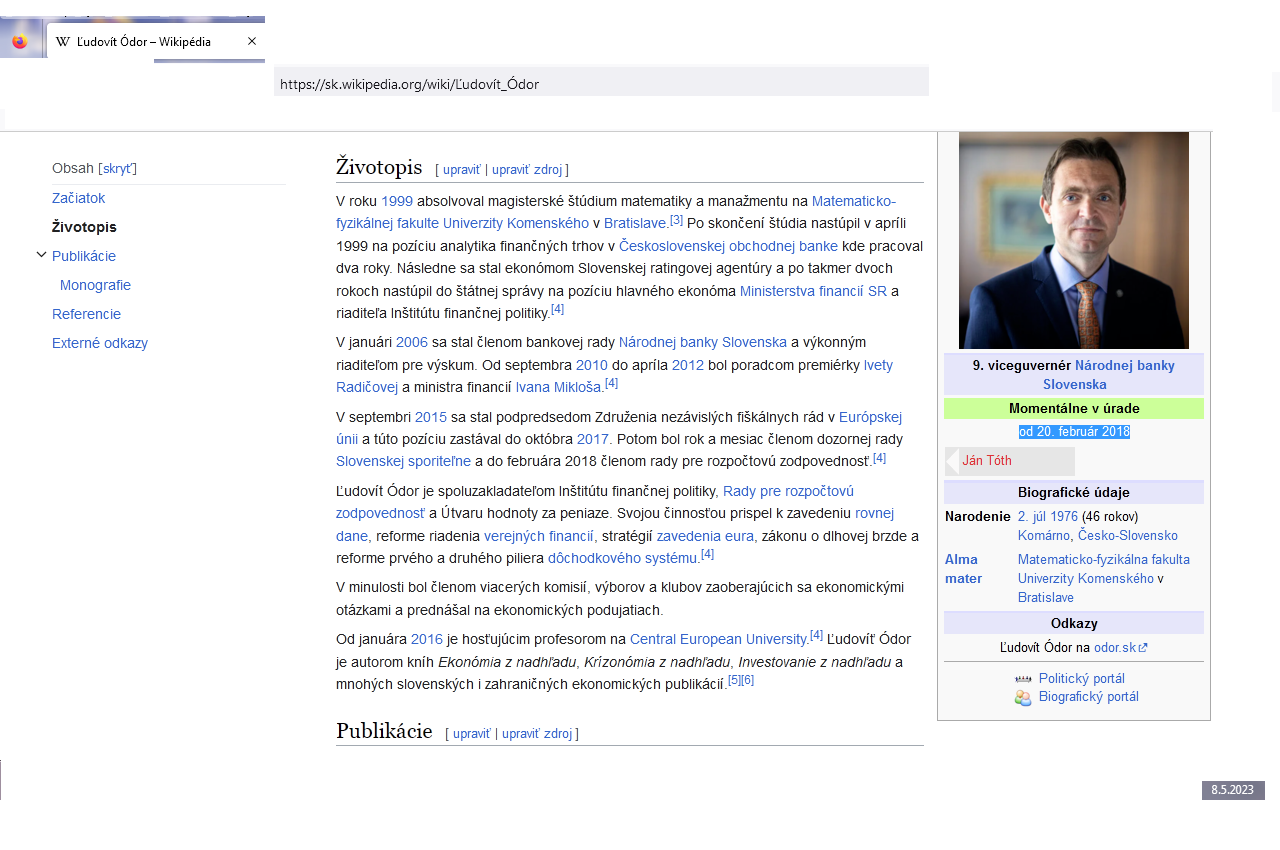
Task: Go to Externé odkazy in the contents
Action: 100,343
